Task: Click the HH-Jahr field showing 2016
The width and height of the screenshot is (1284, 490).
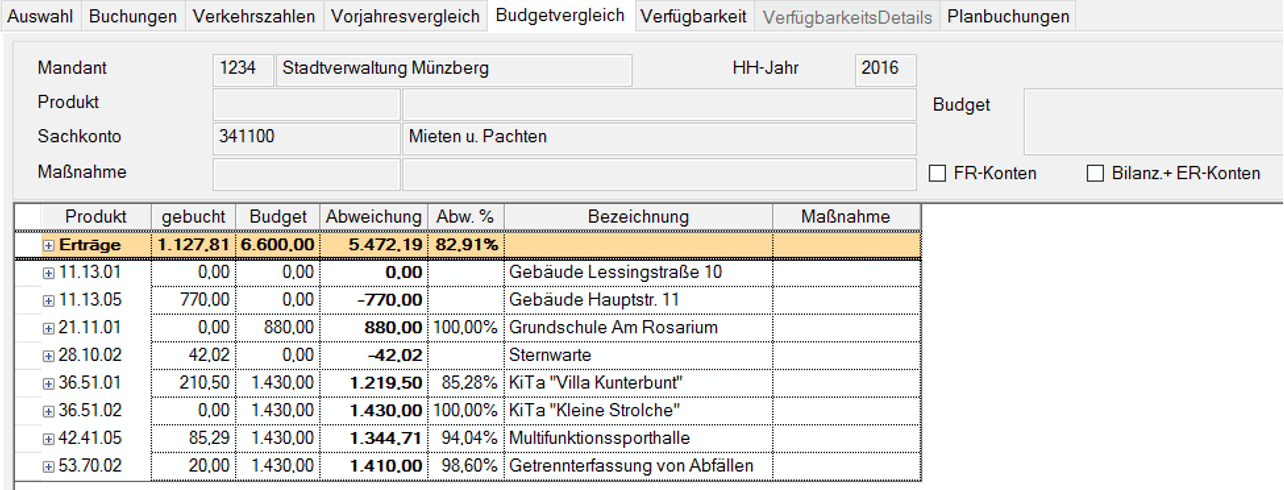Action: (885, 69)
